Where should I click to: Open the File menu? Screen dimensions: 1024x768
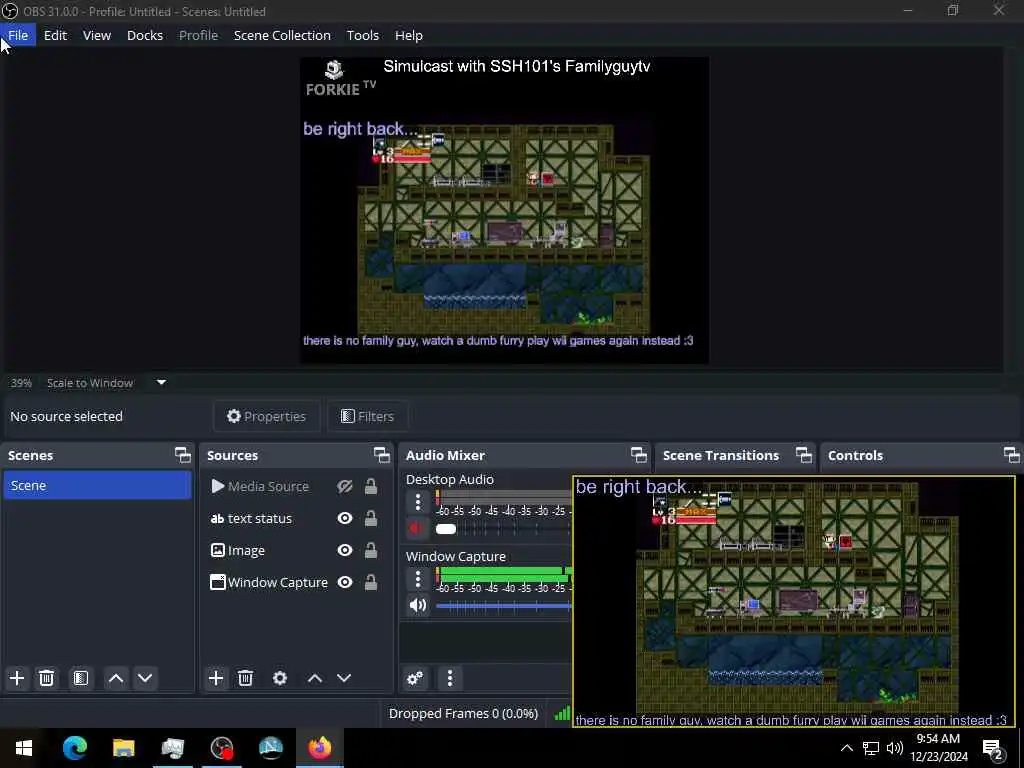[x=18, y=35]
